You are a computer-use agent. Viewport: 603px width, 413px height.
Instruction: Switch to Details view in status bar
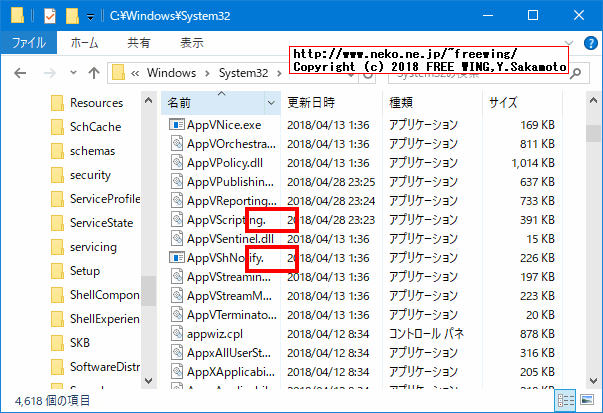coord(565,400)
